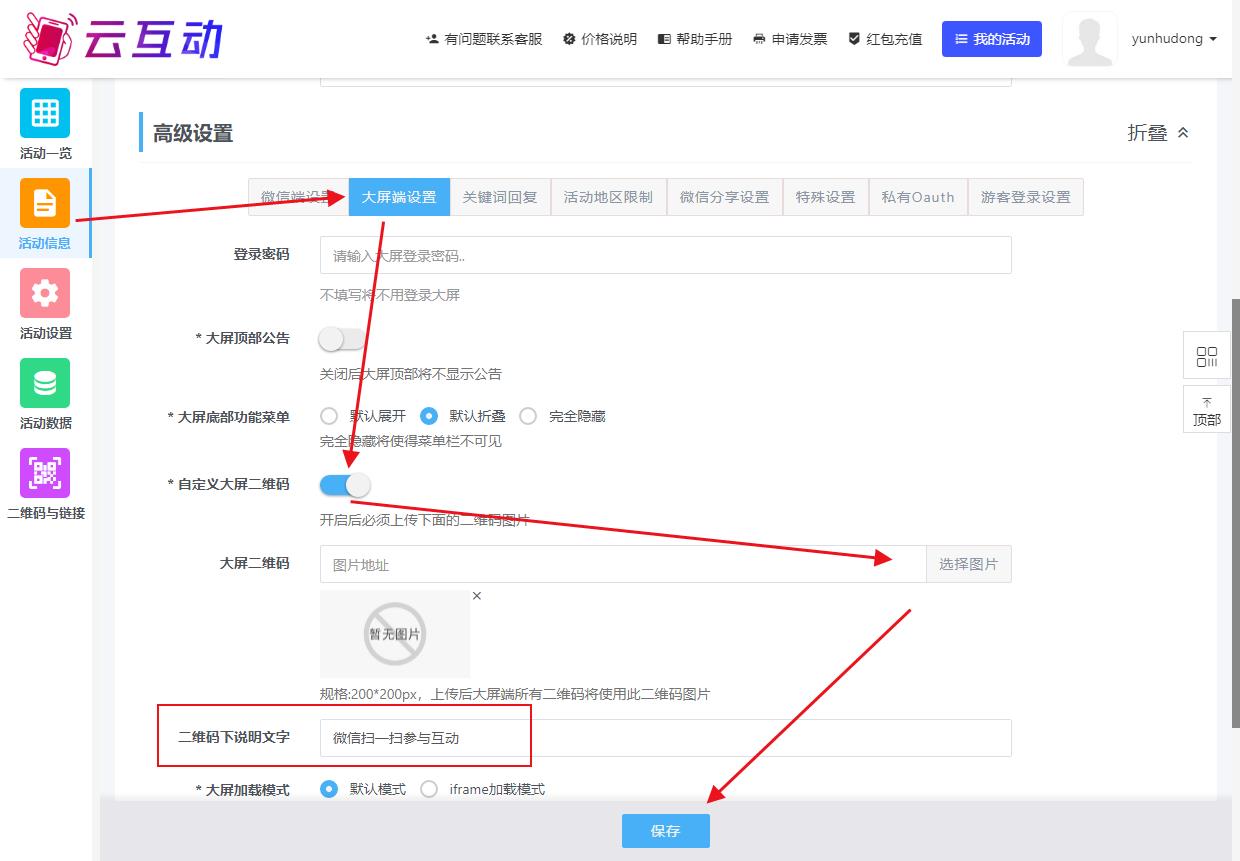1240x861 pixels.
Task: Open 活动设置 gear icon in sidebar
Action: tap(45, 293)
